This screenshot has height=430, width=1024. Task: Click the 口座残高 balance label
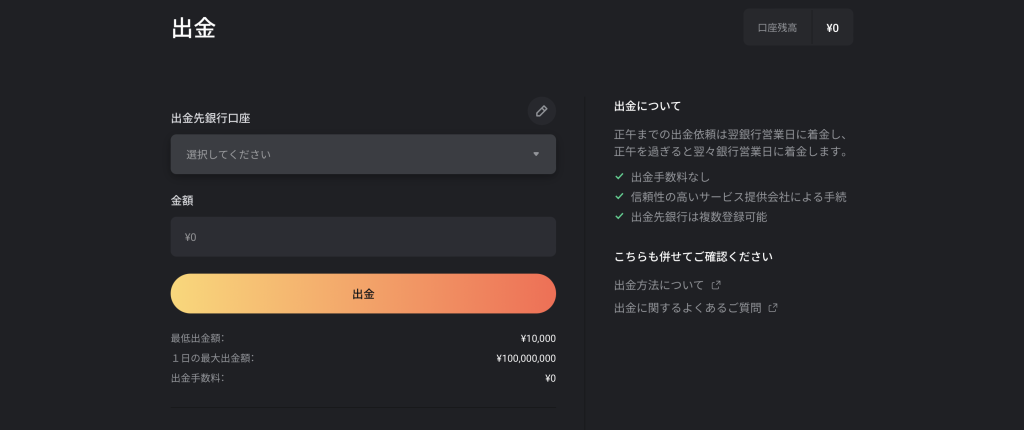click(777, 28)
